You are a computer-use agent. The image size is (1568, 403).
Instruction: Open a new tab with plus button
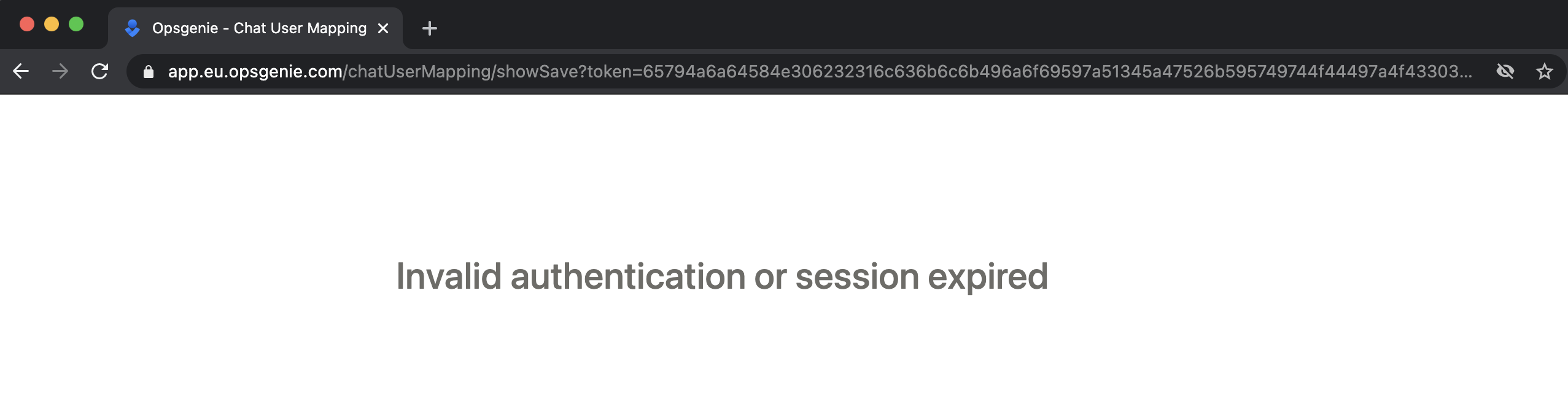[430, 28]
